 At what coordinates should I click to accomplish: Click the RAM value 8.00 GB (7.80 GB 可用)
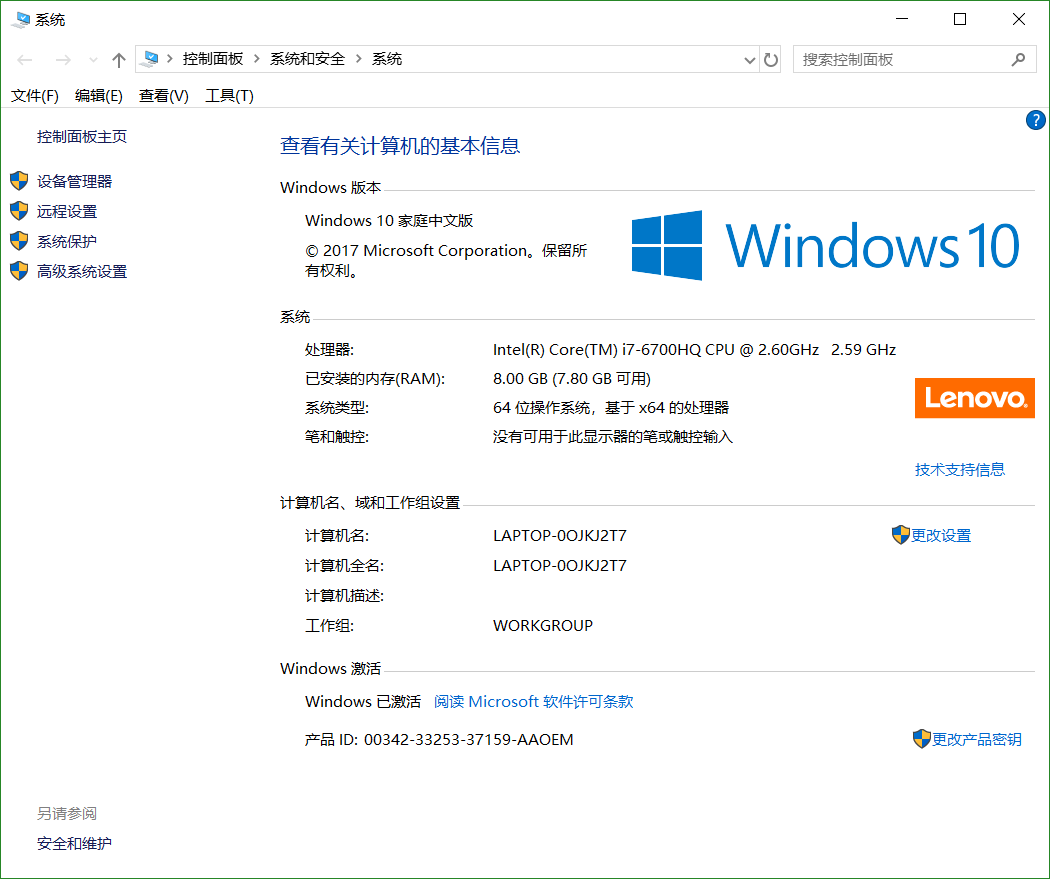[572, 379]
